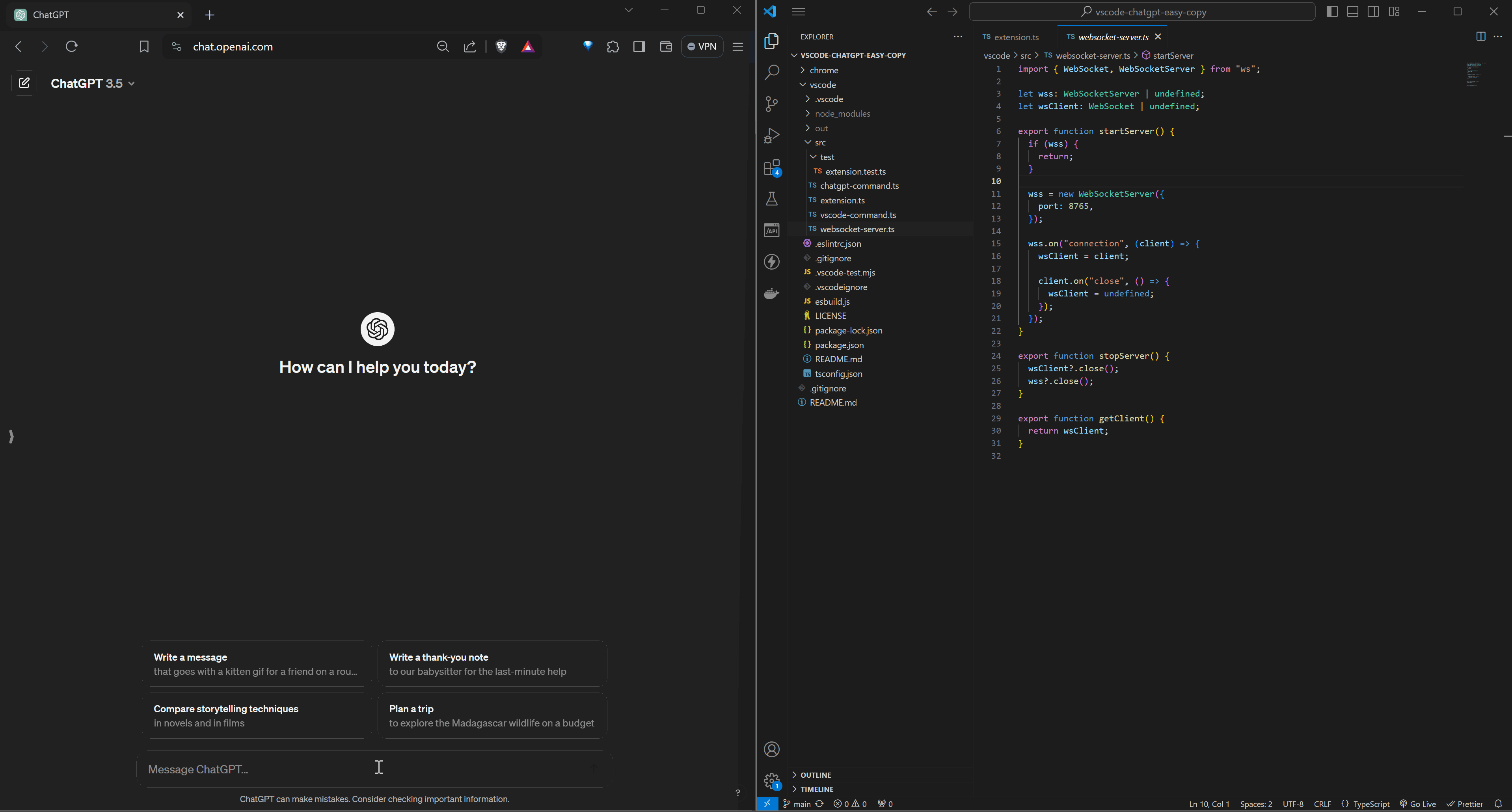Open the Source Control view
This screenshot has width=1512, height=812.
tap(771, 104)
